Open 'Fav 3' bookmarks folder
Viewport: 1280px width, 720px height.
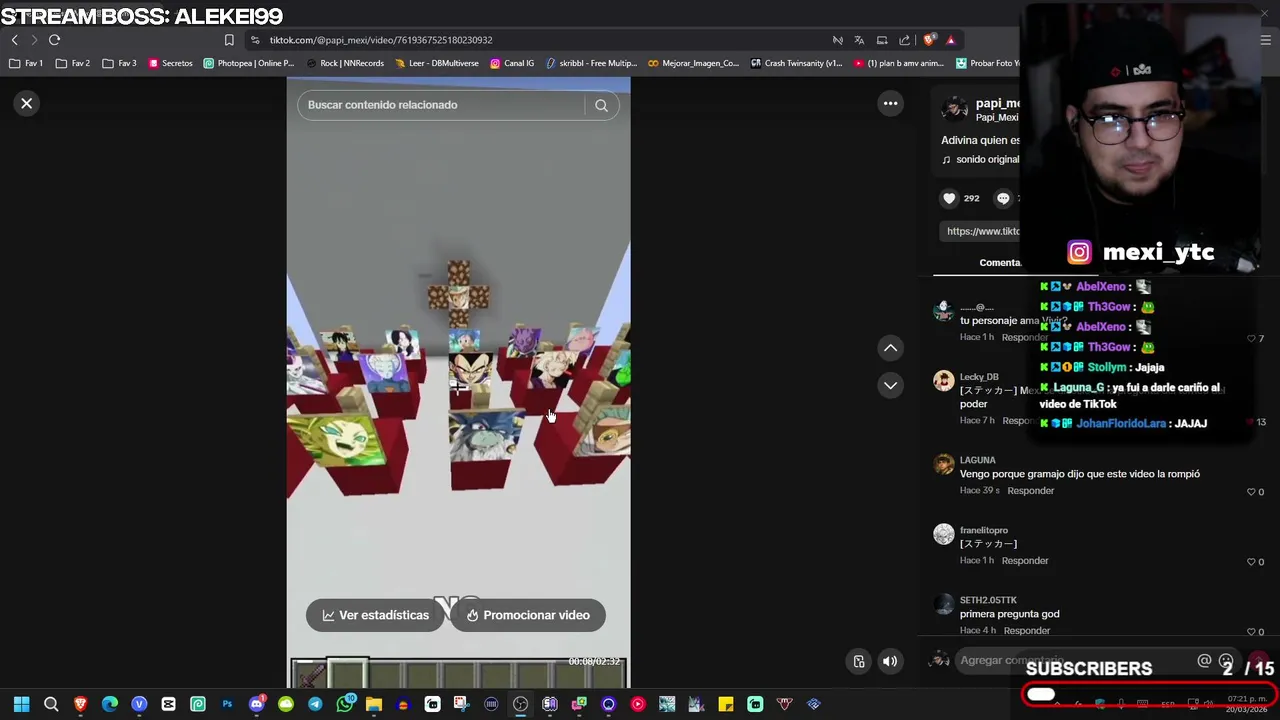pos(120,63)
